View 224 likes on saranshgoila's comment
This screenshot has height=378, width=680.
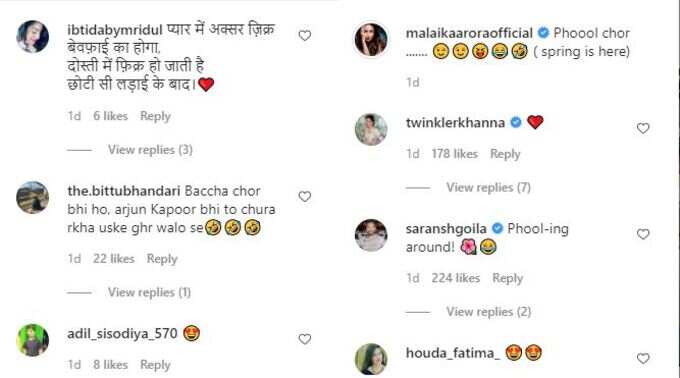pos(455,278)
